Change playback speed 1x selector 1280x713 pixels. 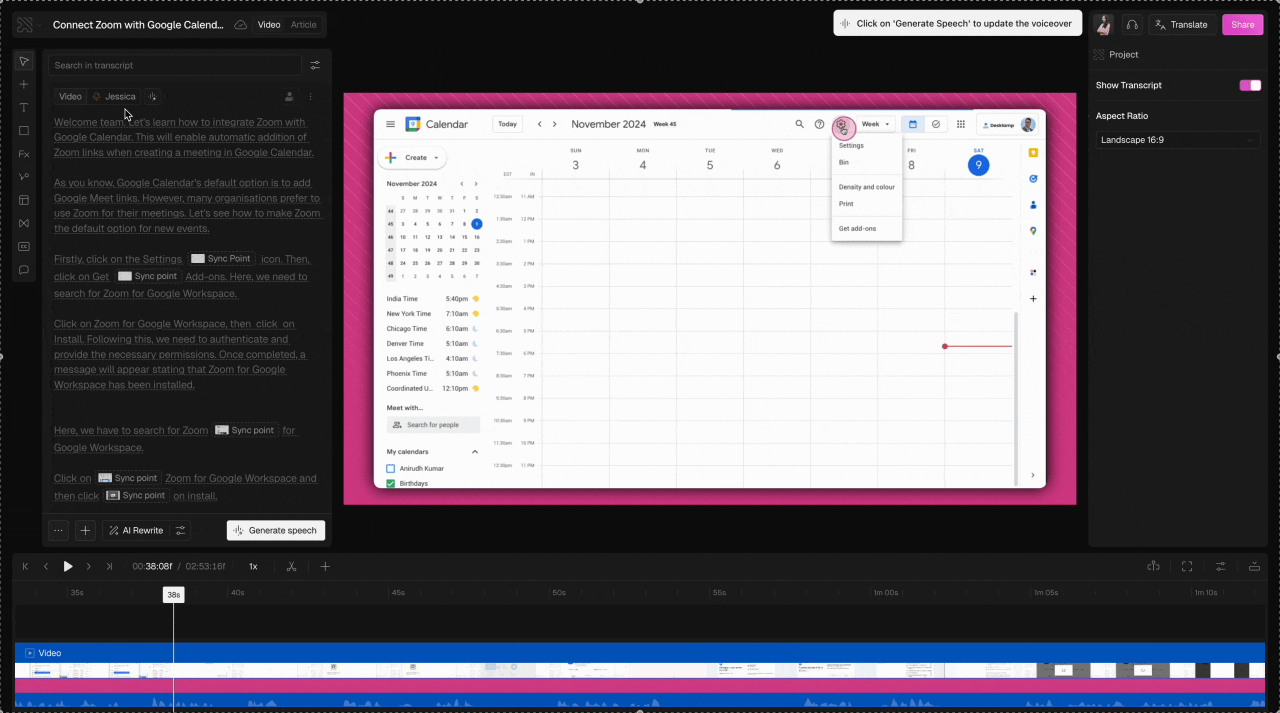point(253,566)
